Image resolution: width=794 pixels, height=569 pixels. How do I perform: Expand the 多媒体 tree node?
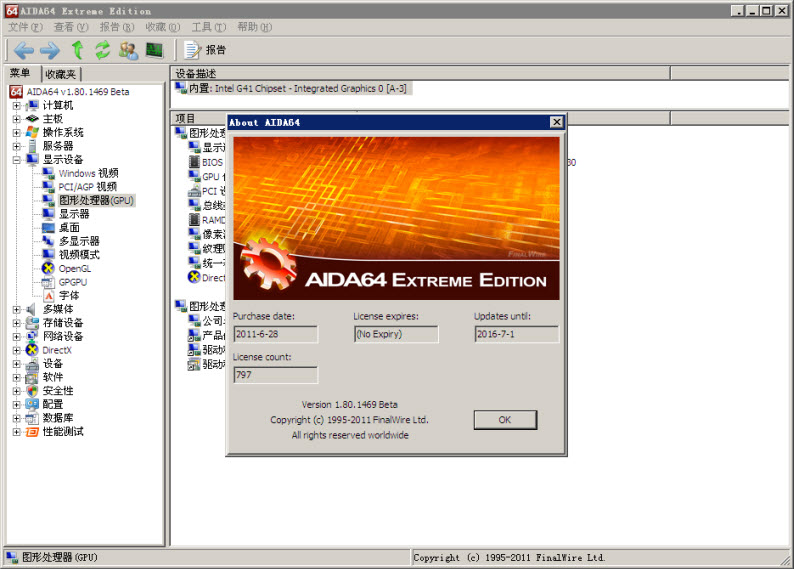click(x=16, y=309)
